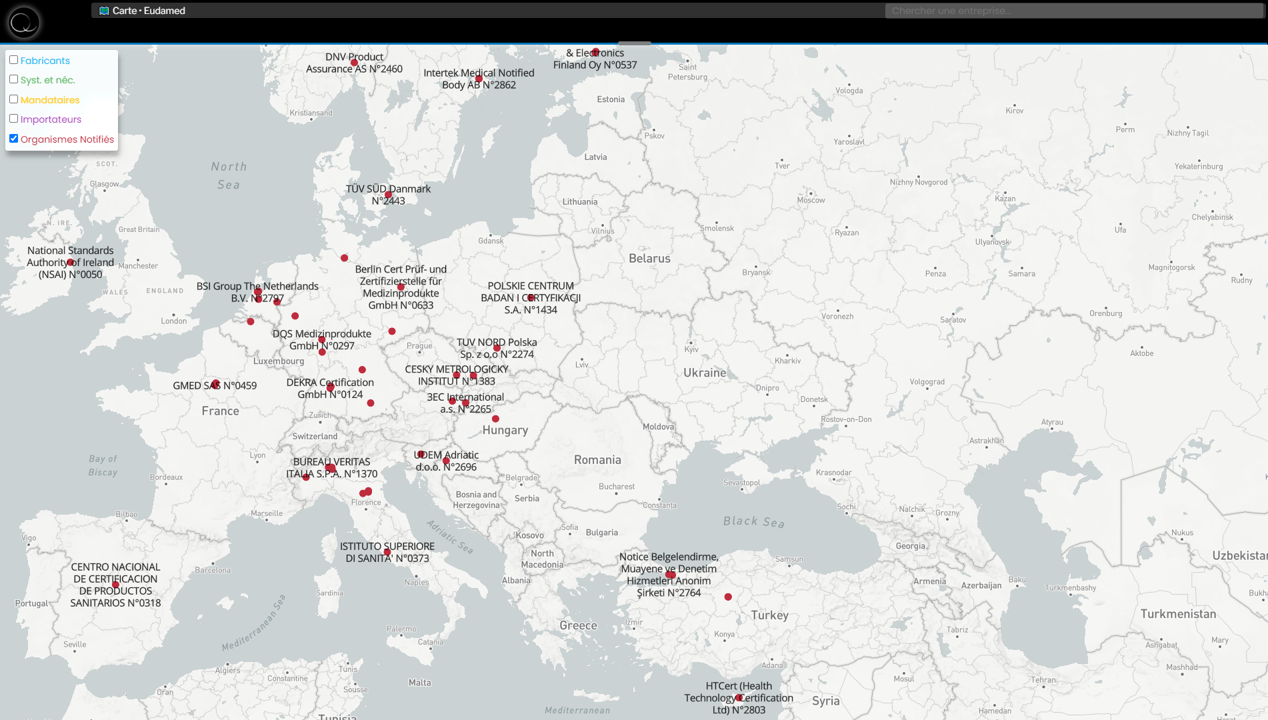The width and height of the screenshot is (1268, 720).
Task: Select the DNV Product Assurance AS N°2460 marker
Action: (354, 63)
